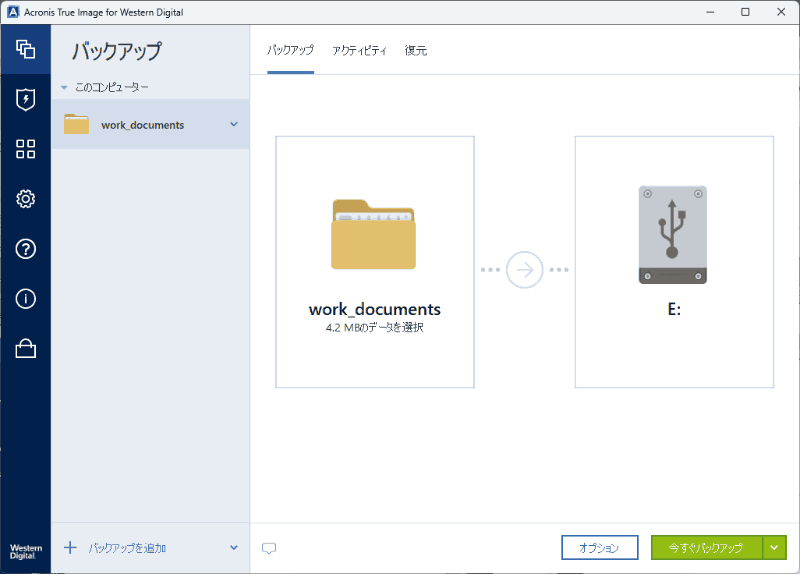Switch to the バックアップ tab
800x574 pixels.
click(290, 50)
